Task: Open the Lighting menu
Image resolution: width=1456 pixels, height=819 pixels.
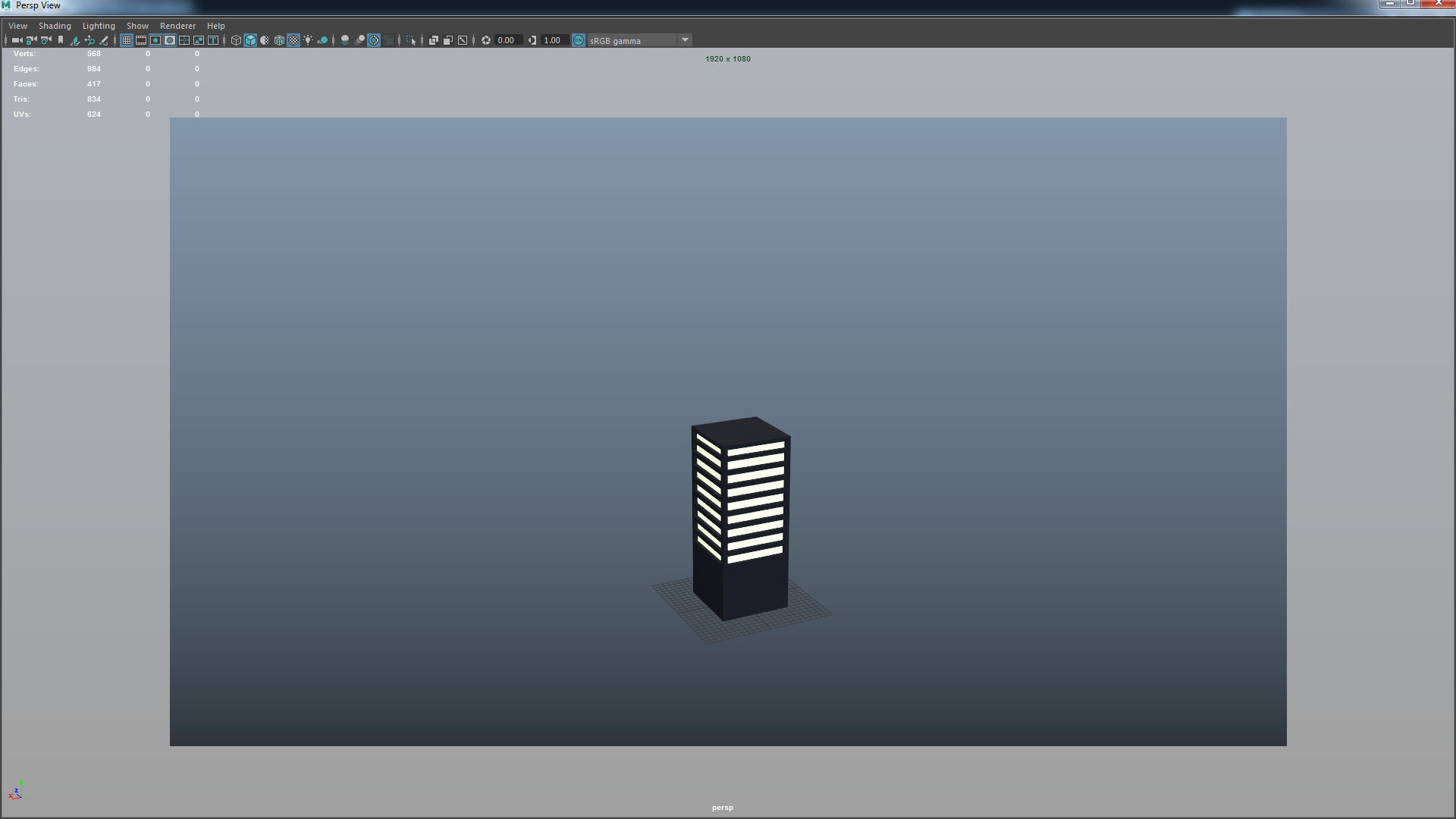Action: pos(99,26)
